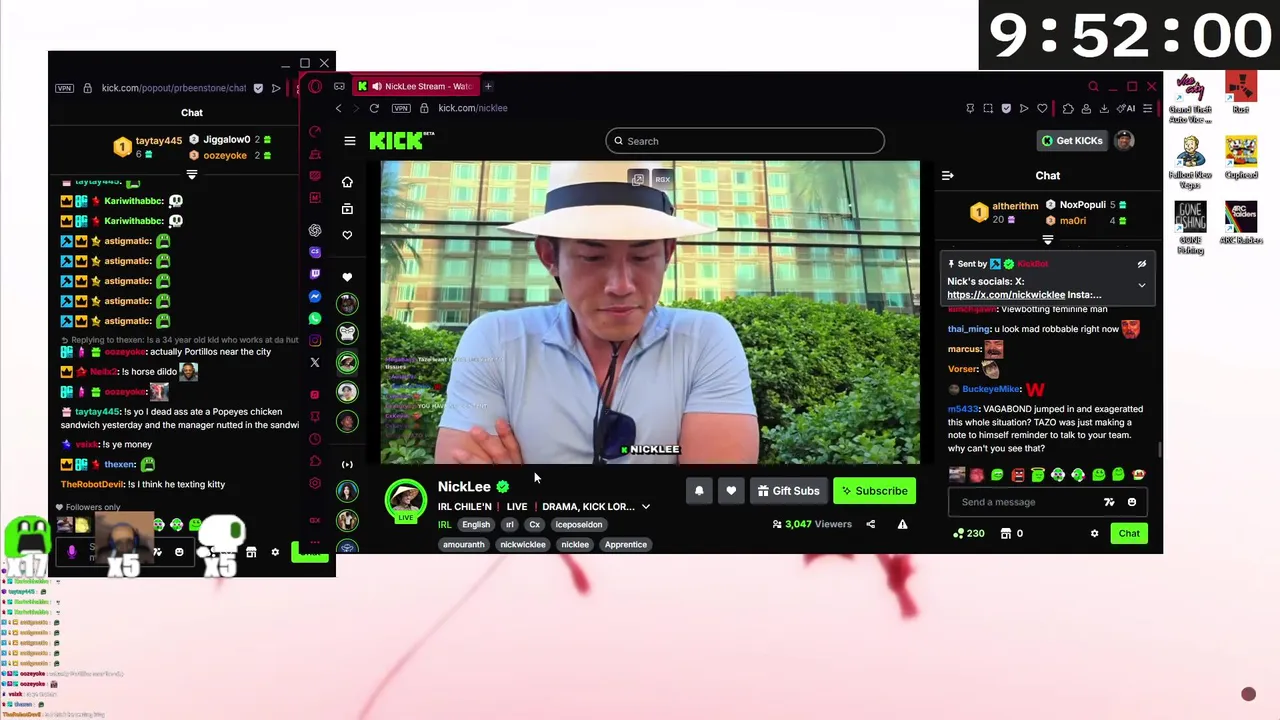
Task: Search tabs with Opera magnifier icon
Action: tap(1093, 87)
